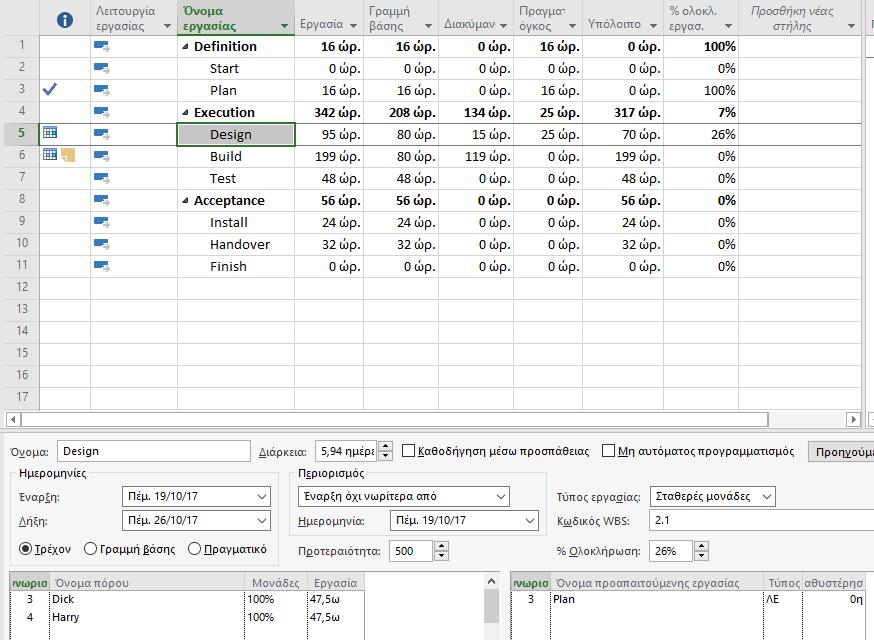Click the Προηγούμενο button
The width and height of the screenshot is (874, 640).
coord(841,452)
